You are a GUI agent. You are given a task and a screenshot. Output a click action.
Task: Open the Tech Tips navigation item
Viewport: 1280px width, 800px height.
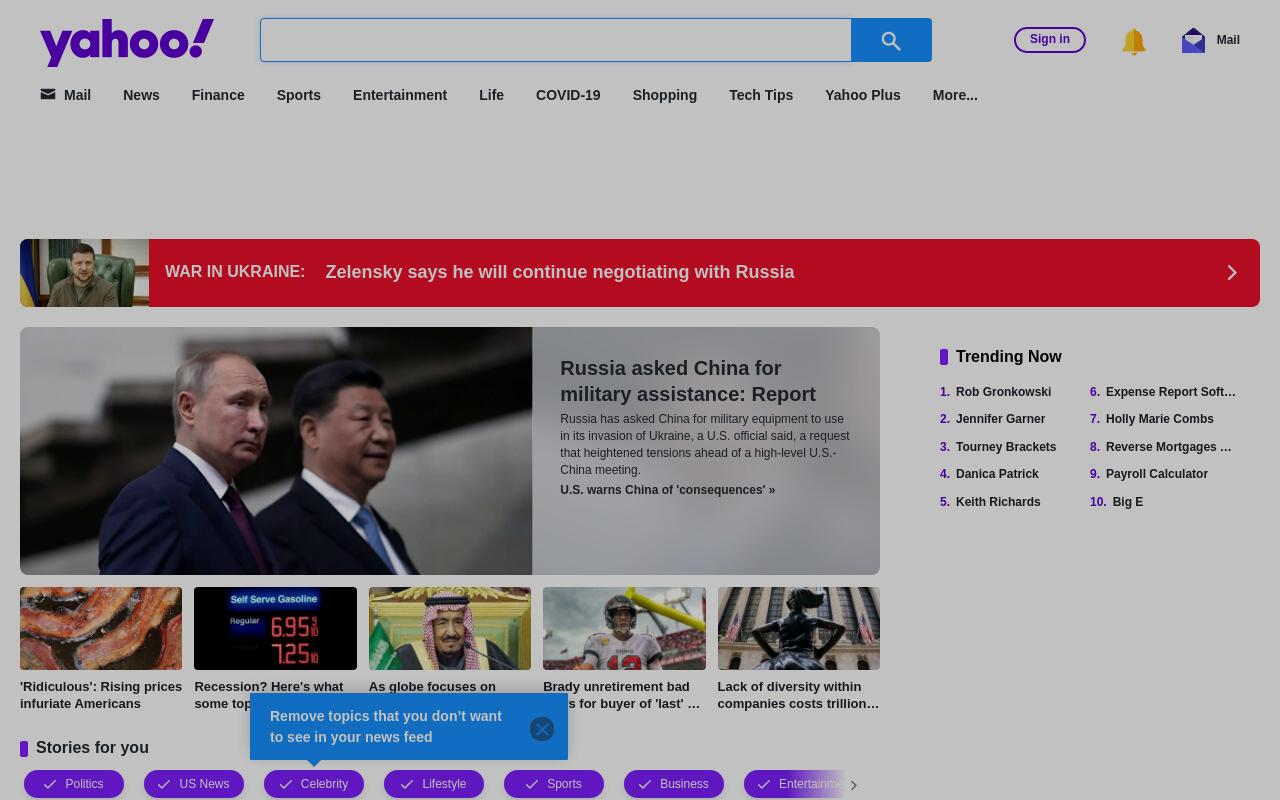(761, 95)
